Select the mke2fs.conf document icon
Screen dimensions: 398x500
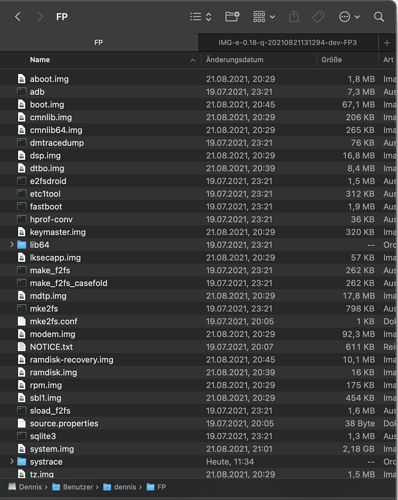(x=22, y=321)
